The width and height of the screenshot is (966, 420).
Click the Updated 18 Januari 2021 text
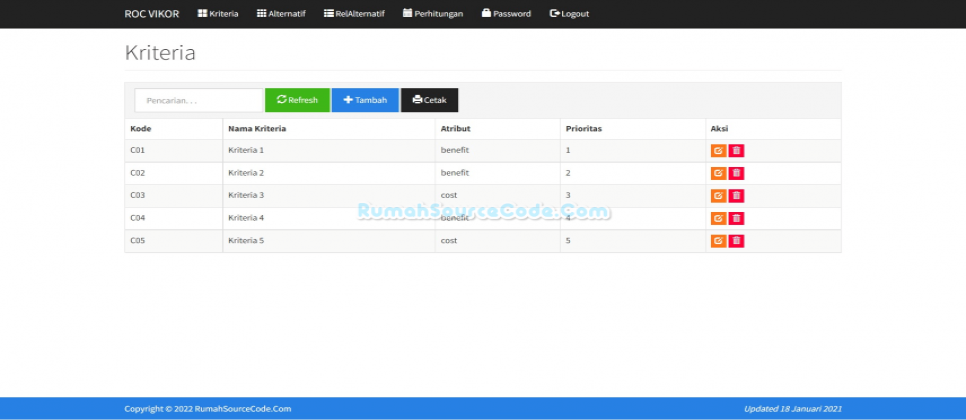(793, 409)
